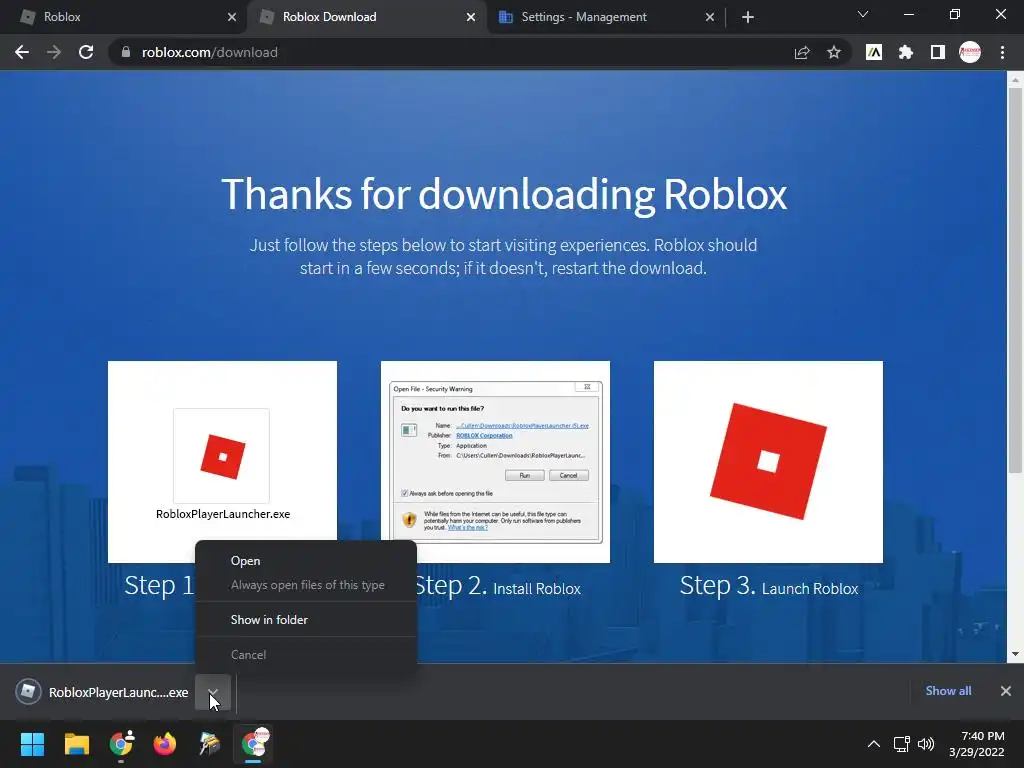Bookmark this page with the star icon
Image resolution: width=1024 pixels, height=768 pixels.
tap(834, 52)
